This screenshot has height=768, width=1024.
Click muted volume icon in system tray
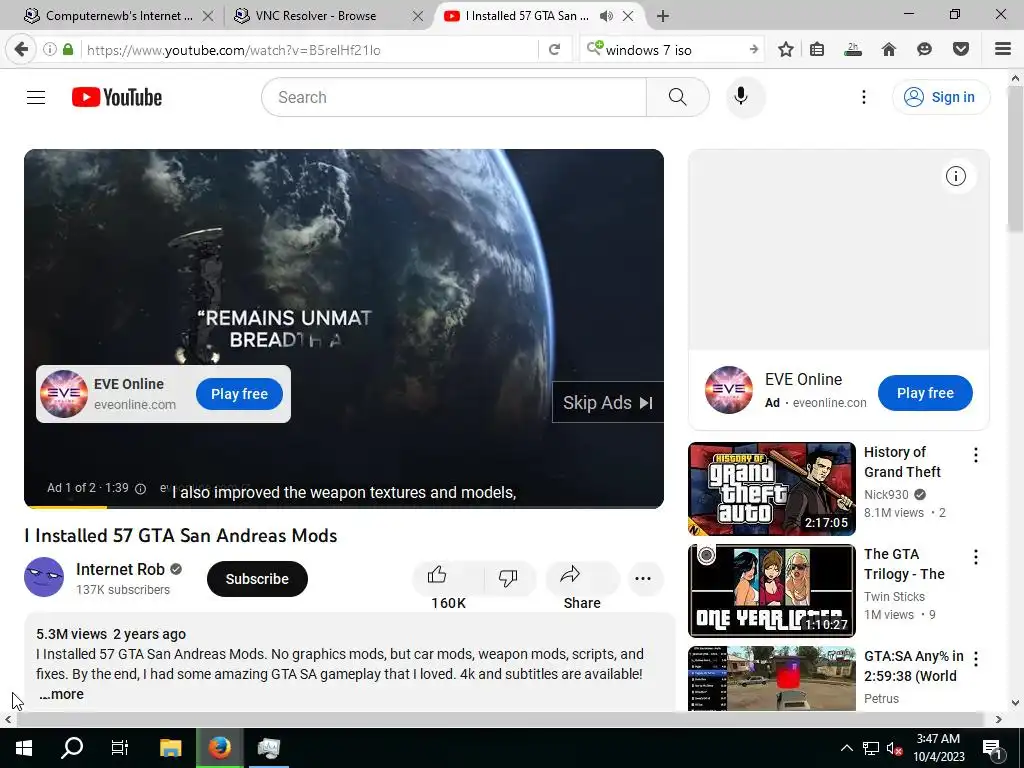coord(895,749)
